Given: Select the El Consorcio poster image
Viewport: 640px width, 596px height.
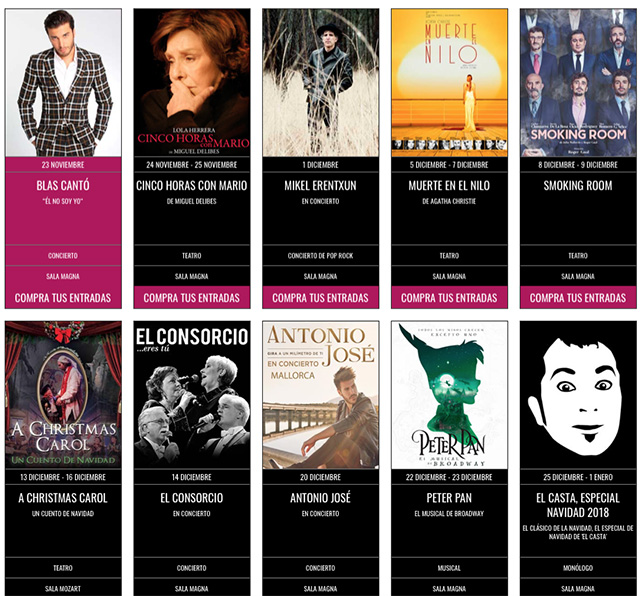Looking at the screenshot, I should 192,395.
